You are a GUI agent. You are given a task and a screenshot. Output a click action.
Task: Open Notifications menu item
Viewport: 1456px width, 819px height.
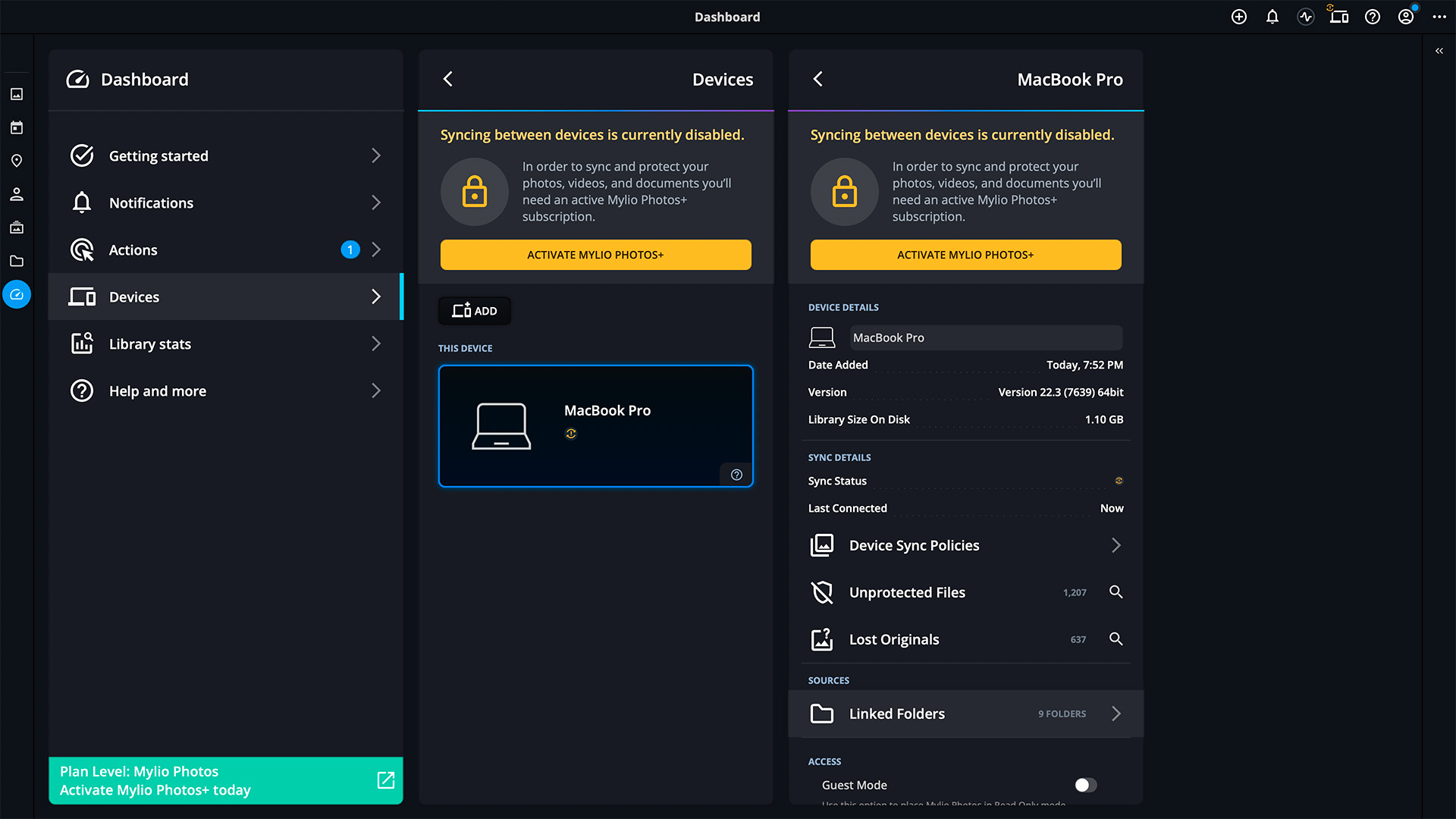pos(225,202)
